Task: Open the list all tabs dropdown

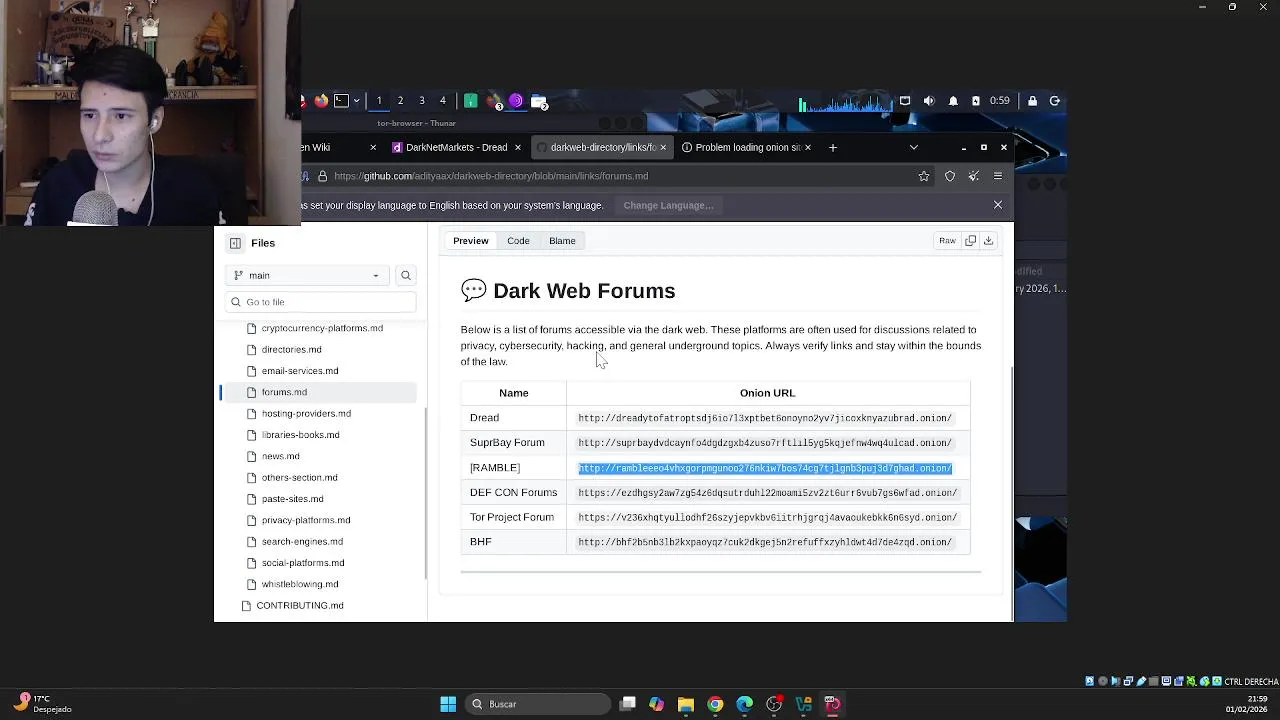Action: pos(913,147)
